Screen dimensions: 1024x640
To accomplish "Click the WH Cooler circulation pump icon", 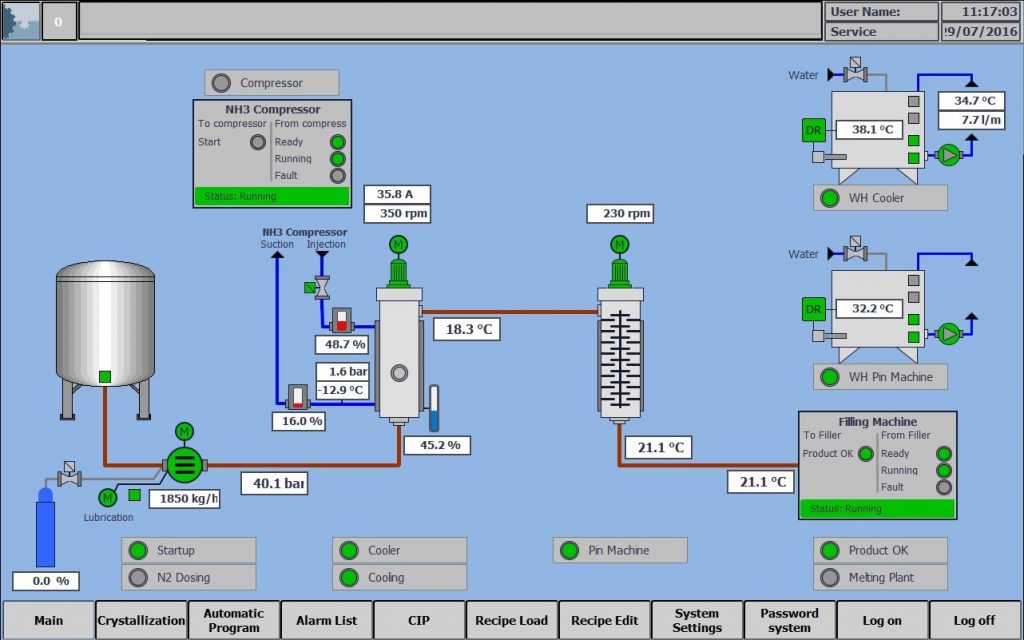I will point(948,155).
